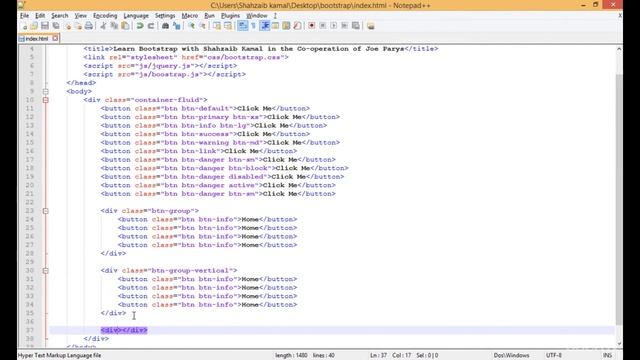Open the Plugins menu
The width and height of the screenshot is (640, 360).
[x=230, y=16]
